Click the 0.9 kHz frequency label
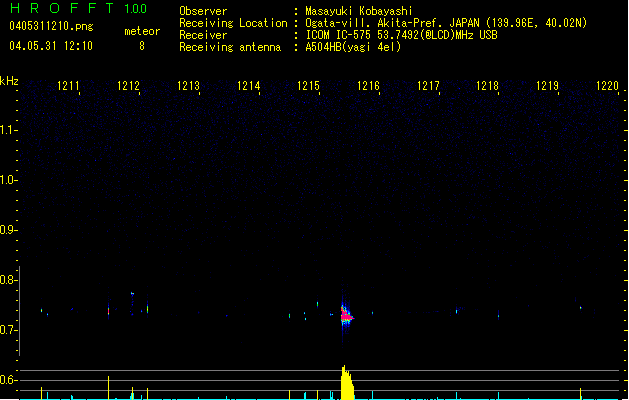 coord(8,230)
